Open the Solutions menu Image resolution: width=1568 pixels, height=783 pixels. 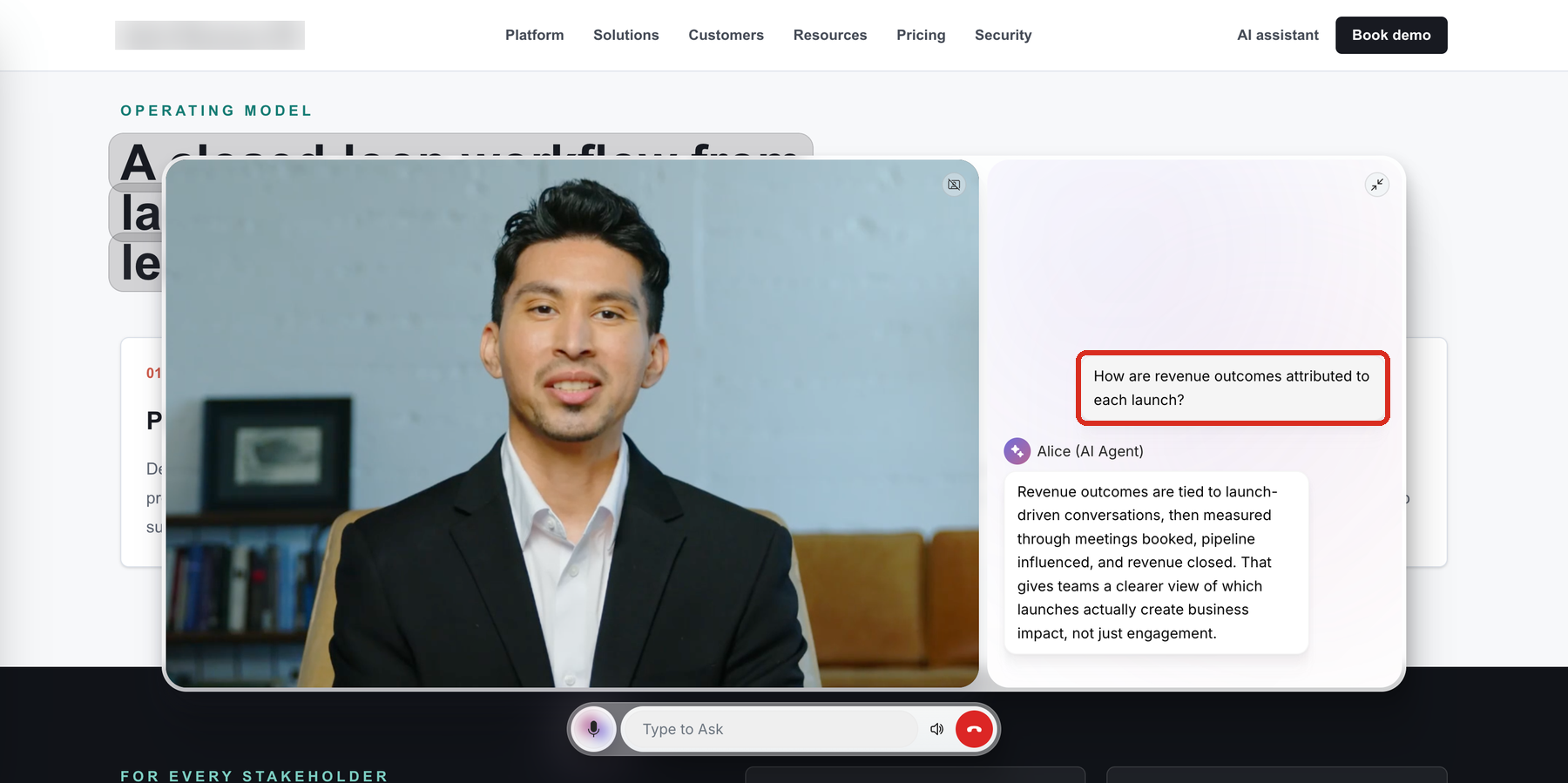point(626,35)
